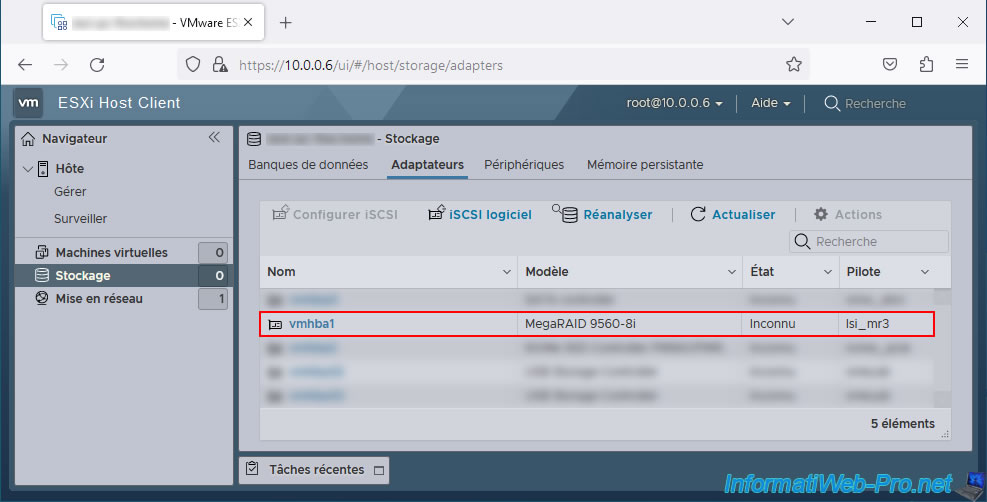The height and width of the screenshot is (502, 987).
Task: Close the VMware ESXi browser tab
Action: 248,23
